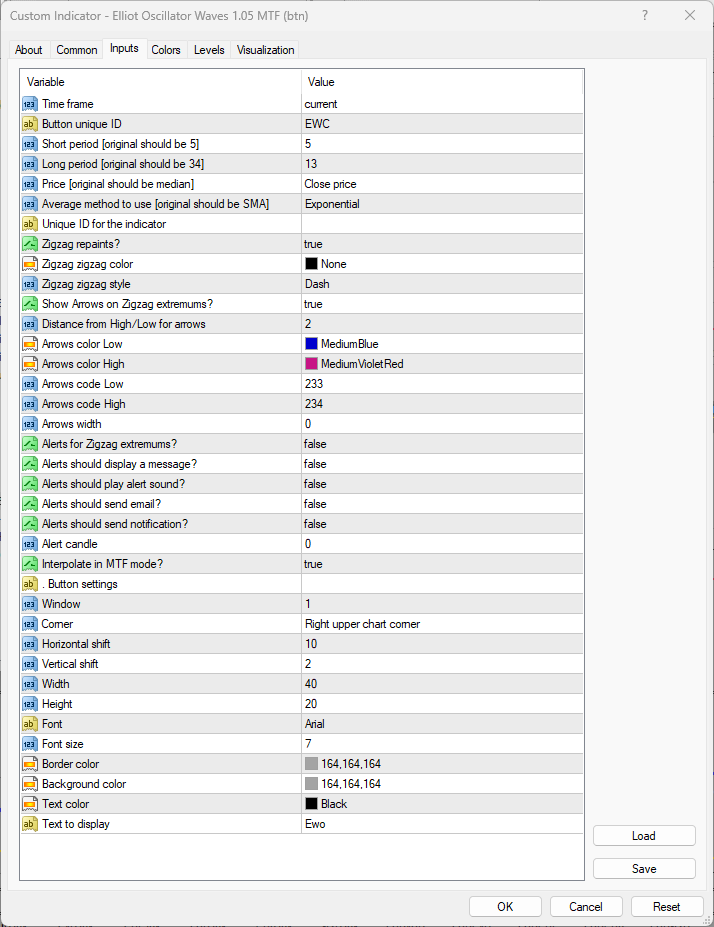Pick the Text color Black swatch
714x927 pixels.
pos(311,804)
